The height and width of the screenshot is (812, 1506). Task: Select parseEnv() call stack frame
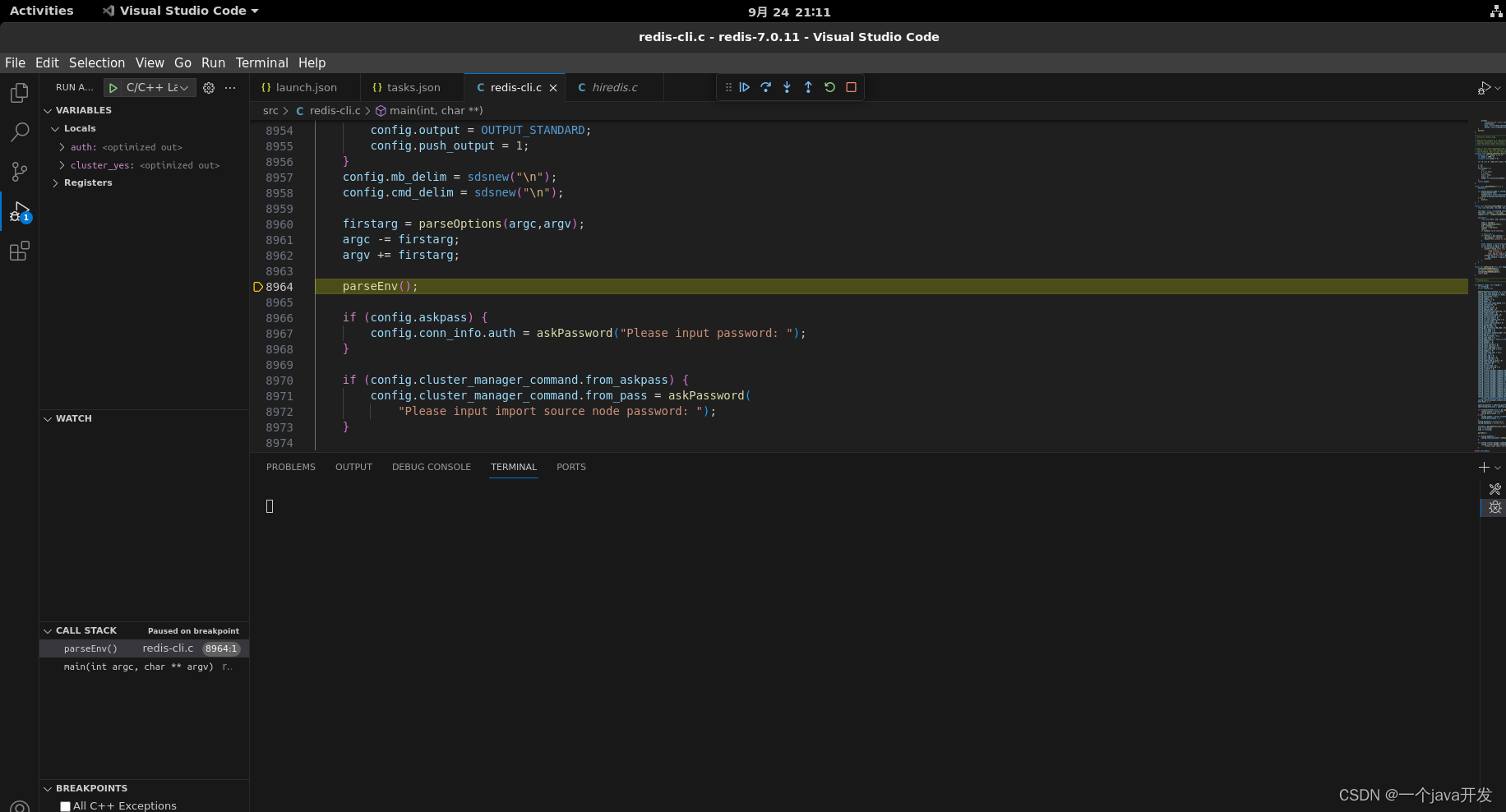(145, 649)
